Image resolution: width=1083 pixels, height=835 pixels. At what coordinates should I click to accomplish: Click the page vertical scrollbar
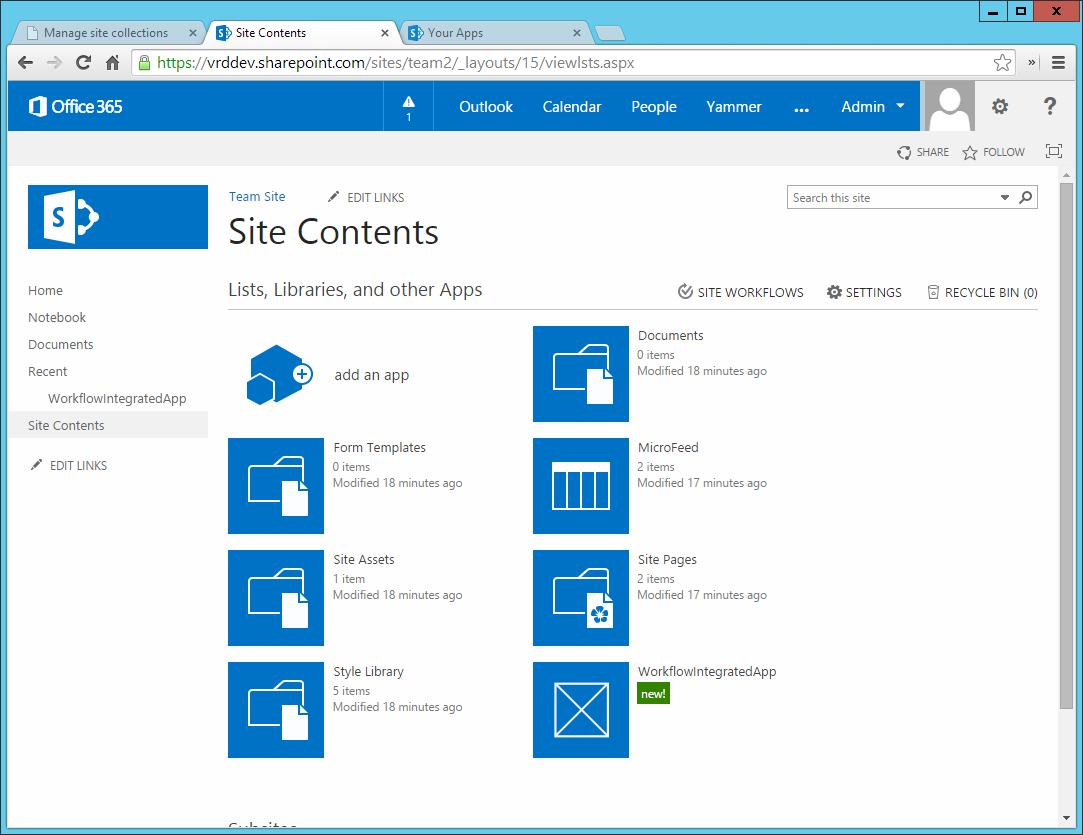pos(1066,444)
